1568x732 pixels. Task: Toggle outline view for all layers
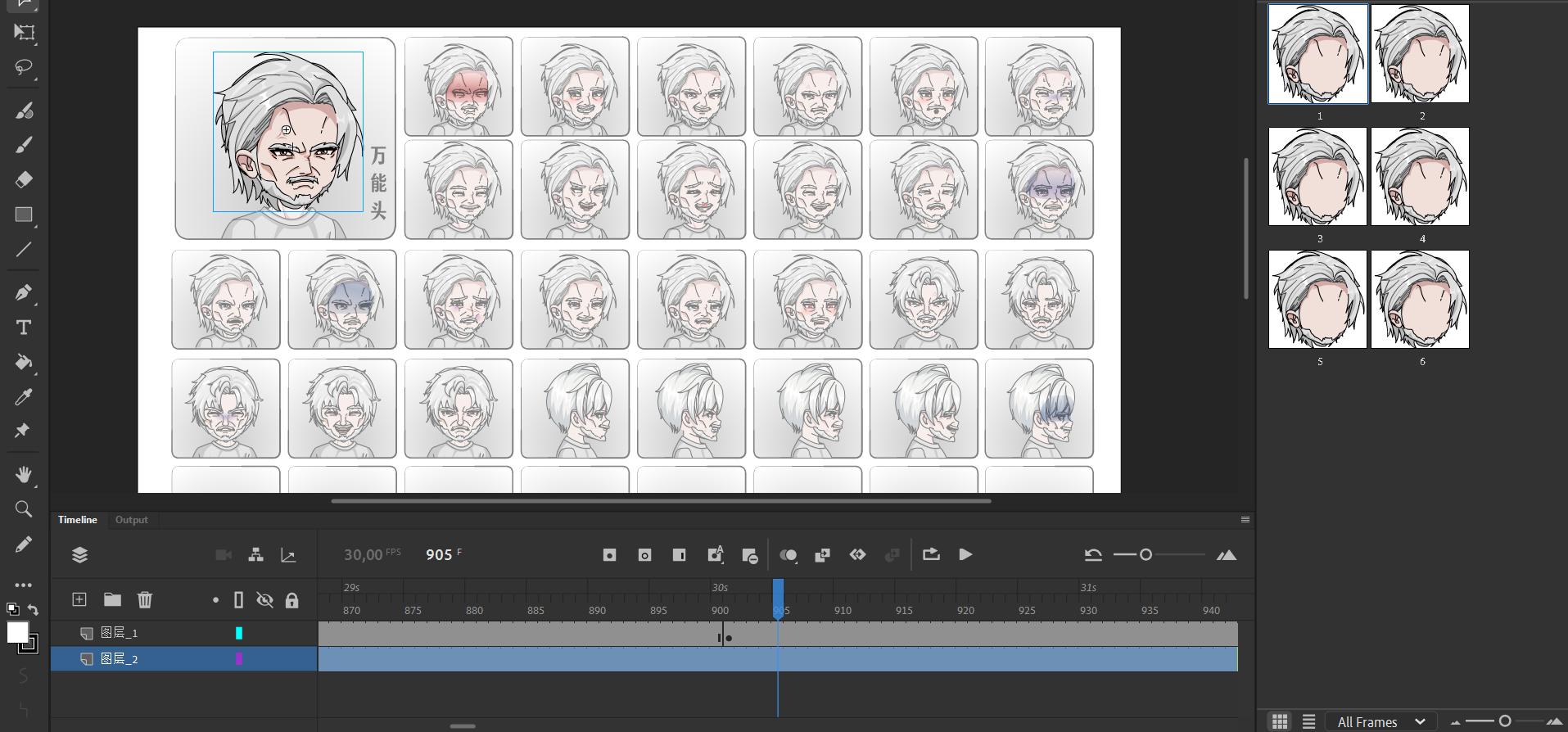click(x=238, y=600)
